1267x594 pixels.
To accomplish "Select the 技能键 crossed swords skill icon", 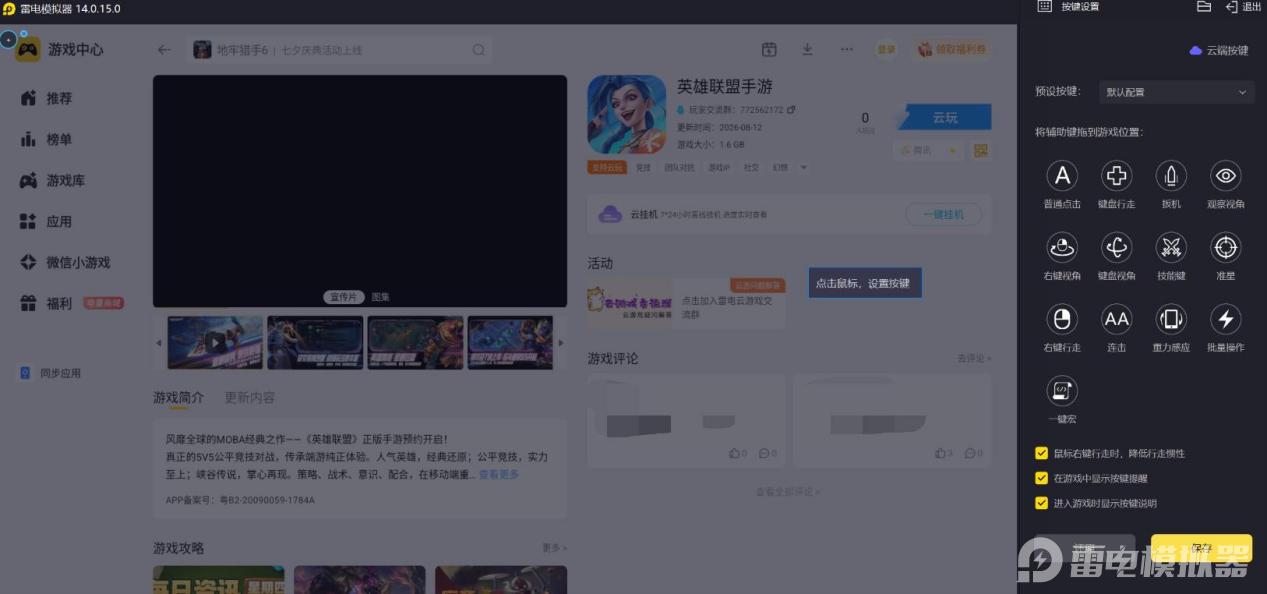I will coord(1171,247).
